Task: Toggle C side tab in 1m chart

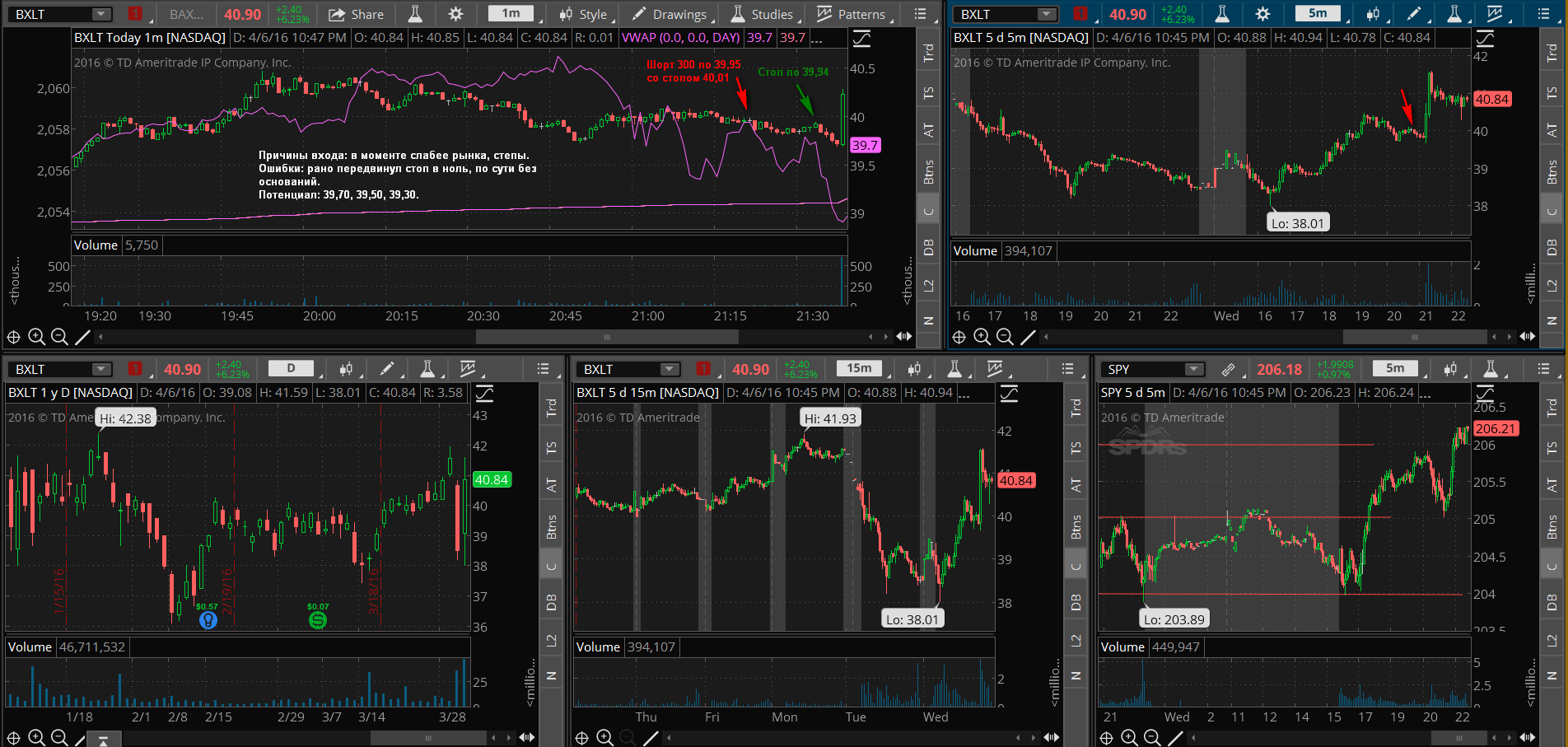Action: (929, 211)
